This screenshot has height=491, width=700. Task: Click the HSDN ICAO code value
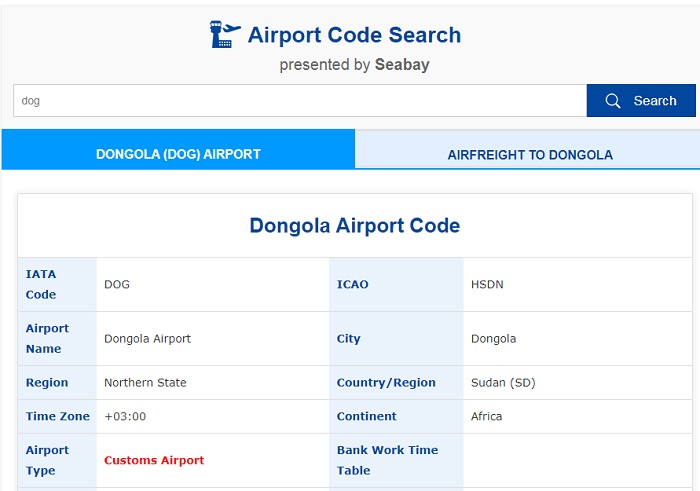click(x=487, y=284)
